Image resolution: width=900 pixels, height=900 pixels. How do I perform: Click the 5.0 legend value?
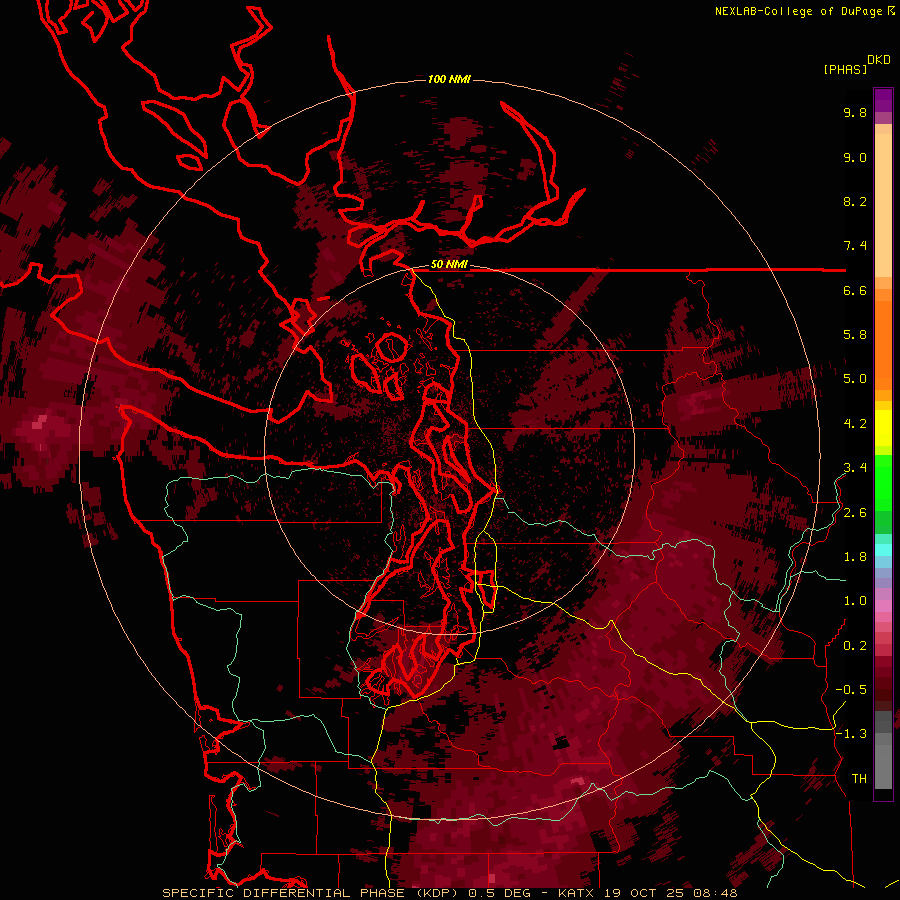(855, 379)
